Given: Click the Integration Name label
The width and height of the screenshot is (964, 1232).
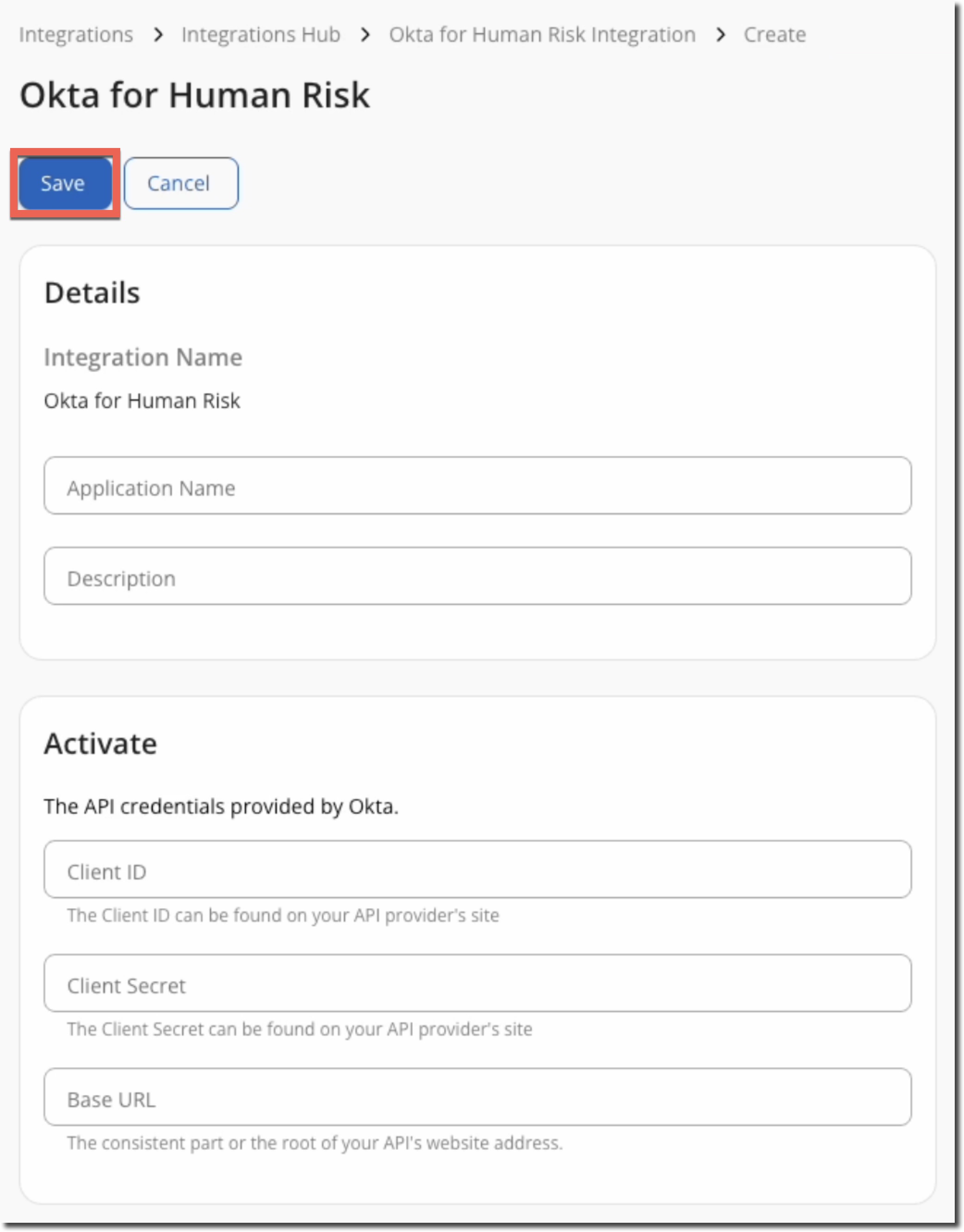Looking at the screenshot, I should pos(143,357).
